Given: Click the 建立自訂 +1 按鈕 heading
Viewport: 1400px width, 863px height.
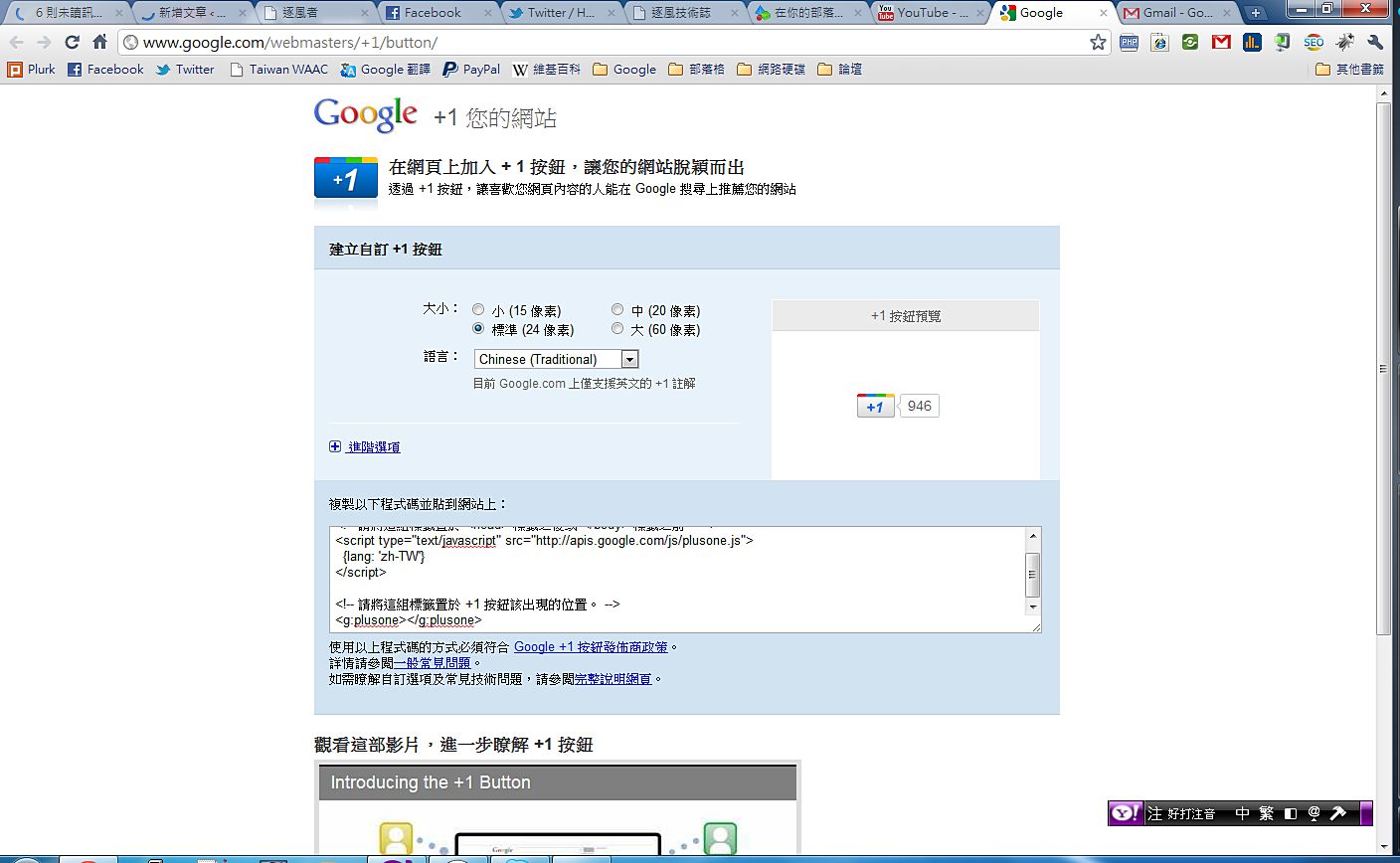Looking at the screenshot, I should (386, 250).
